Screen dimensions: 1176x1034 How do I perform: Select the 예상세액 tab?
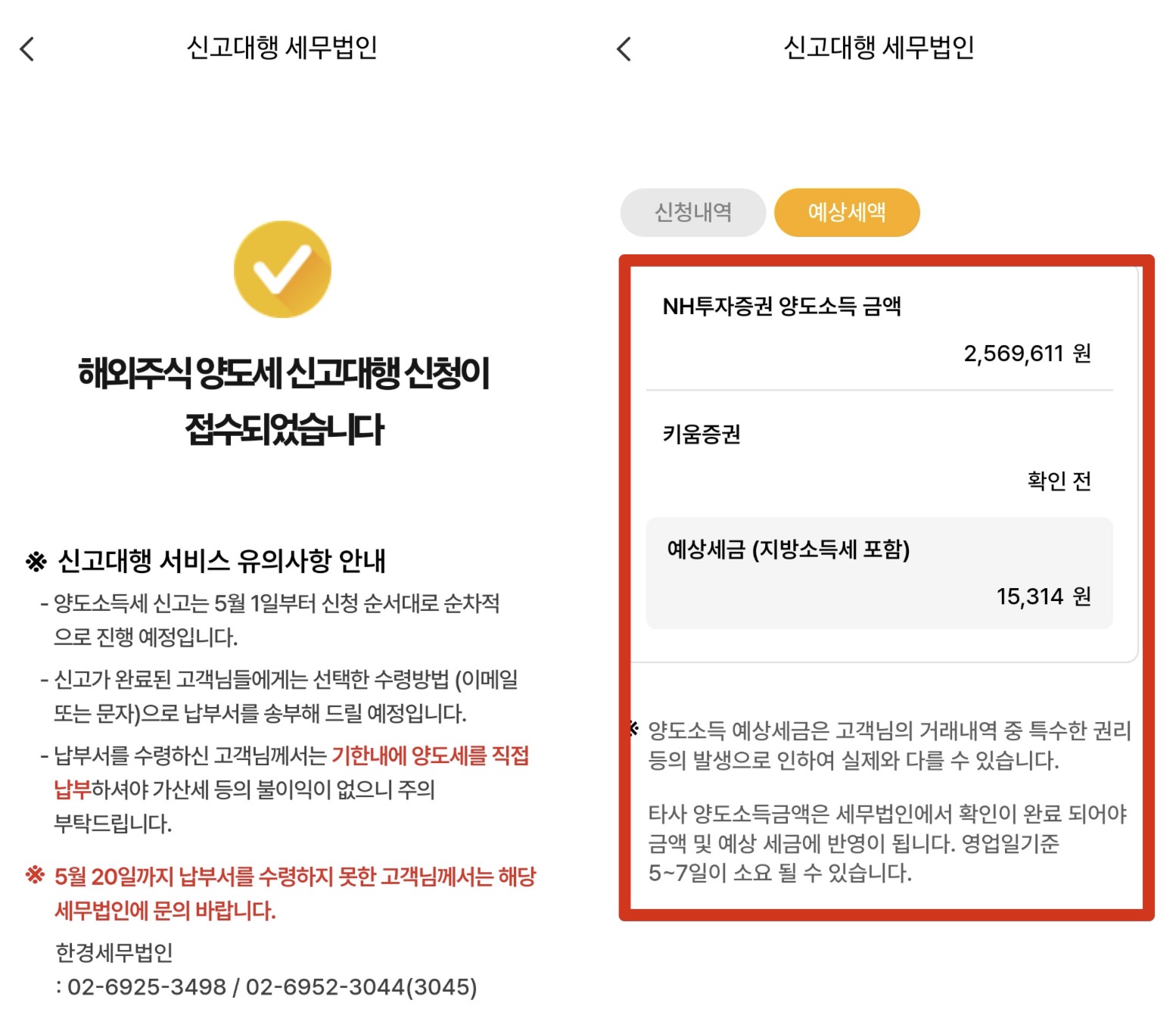click(x=847, y=212)
